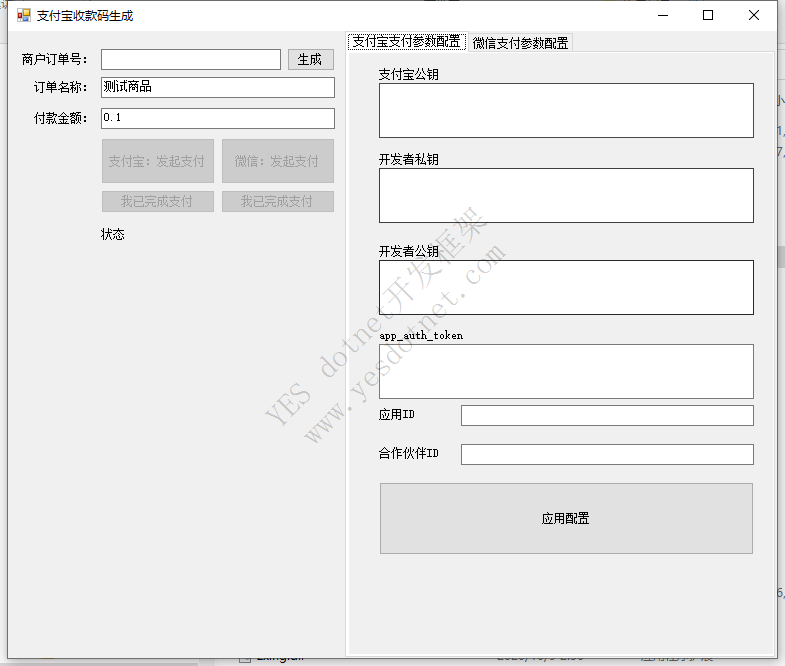The width and height of the screenshot is (785, 666).
Task: Click the 订单名称 field containing 测试商品
Action: pyautogui.click(x=218, y=87)
